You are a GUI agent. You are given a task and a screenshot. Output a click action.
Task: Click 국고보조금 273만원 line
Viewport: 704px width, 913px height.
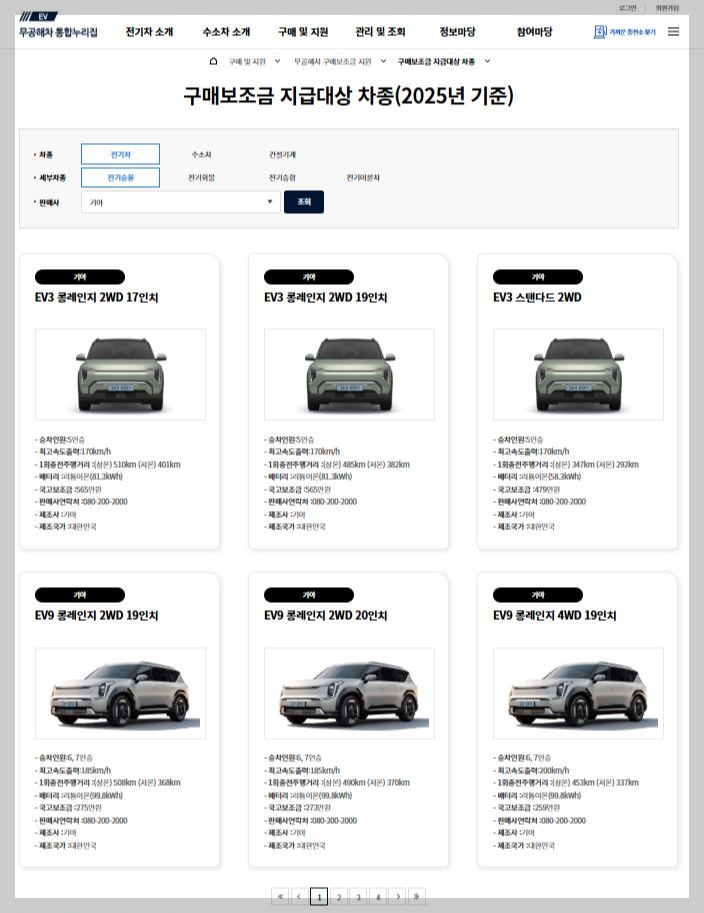pos(298,808)
